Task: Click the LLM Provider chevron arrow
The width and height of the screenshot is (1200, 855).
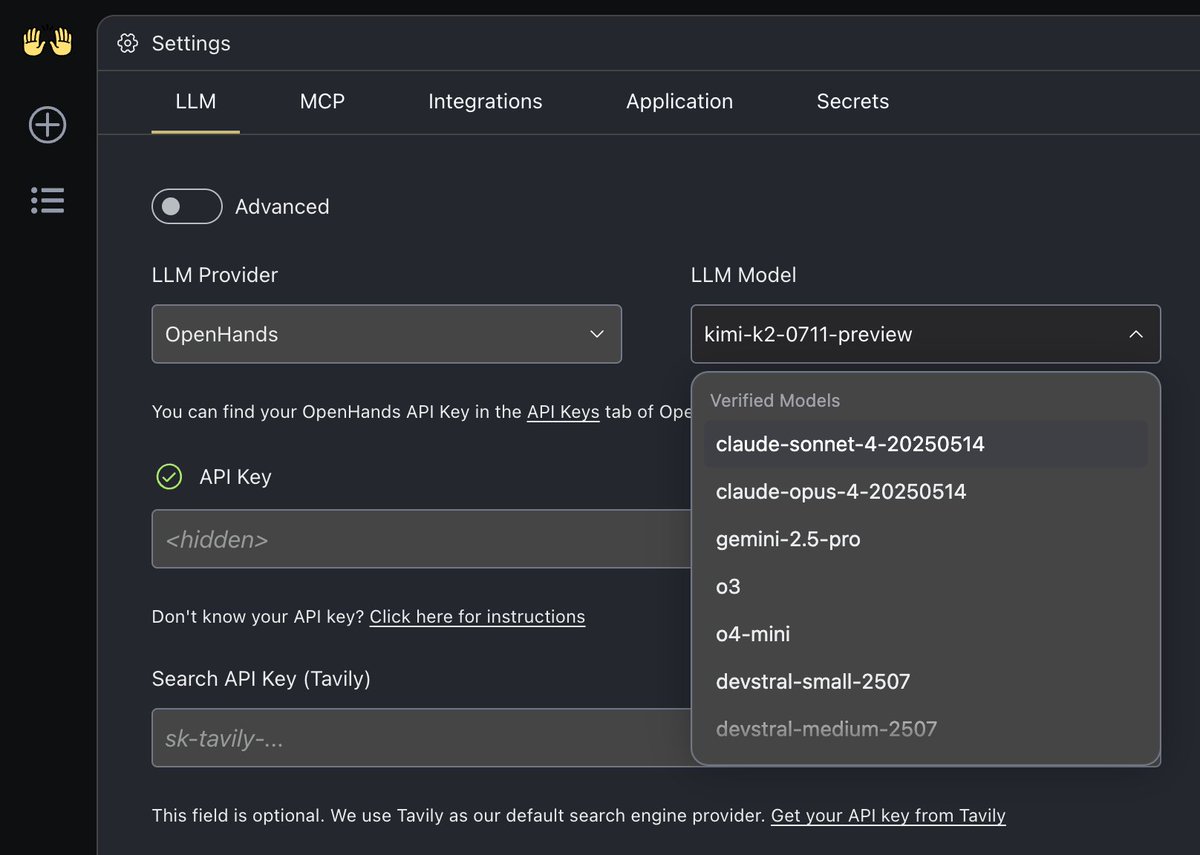Action: pos(597,334)
